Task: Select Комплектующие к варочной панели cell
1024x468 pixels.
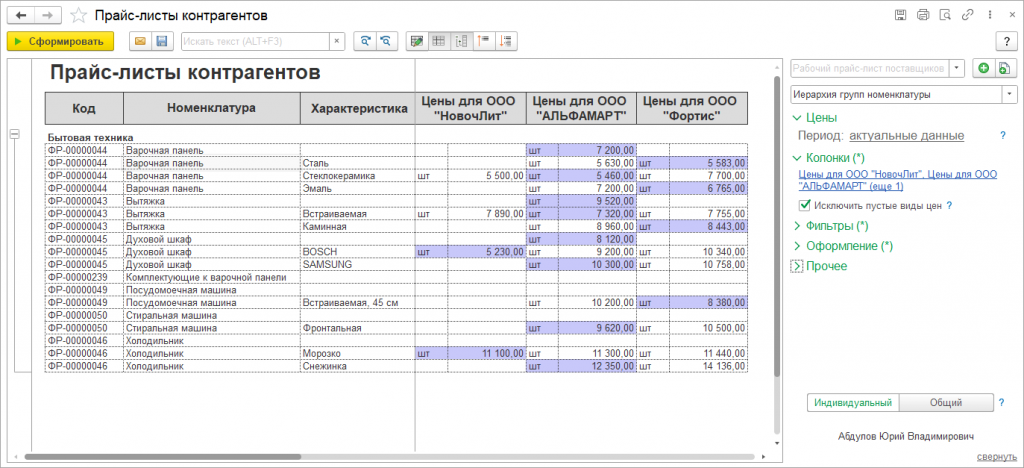Action: click(x=212, y=277)
